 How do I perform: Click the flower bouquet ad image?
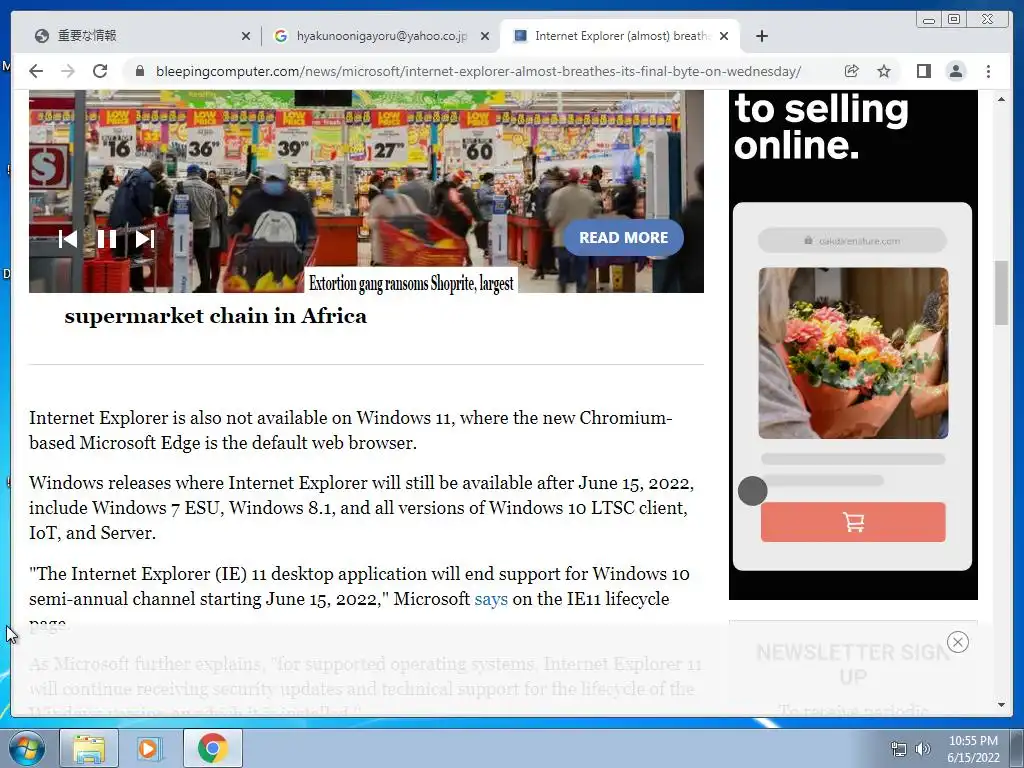(853, 353)
